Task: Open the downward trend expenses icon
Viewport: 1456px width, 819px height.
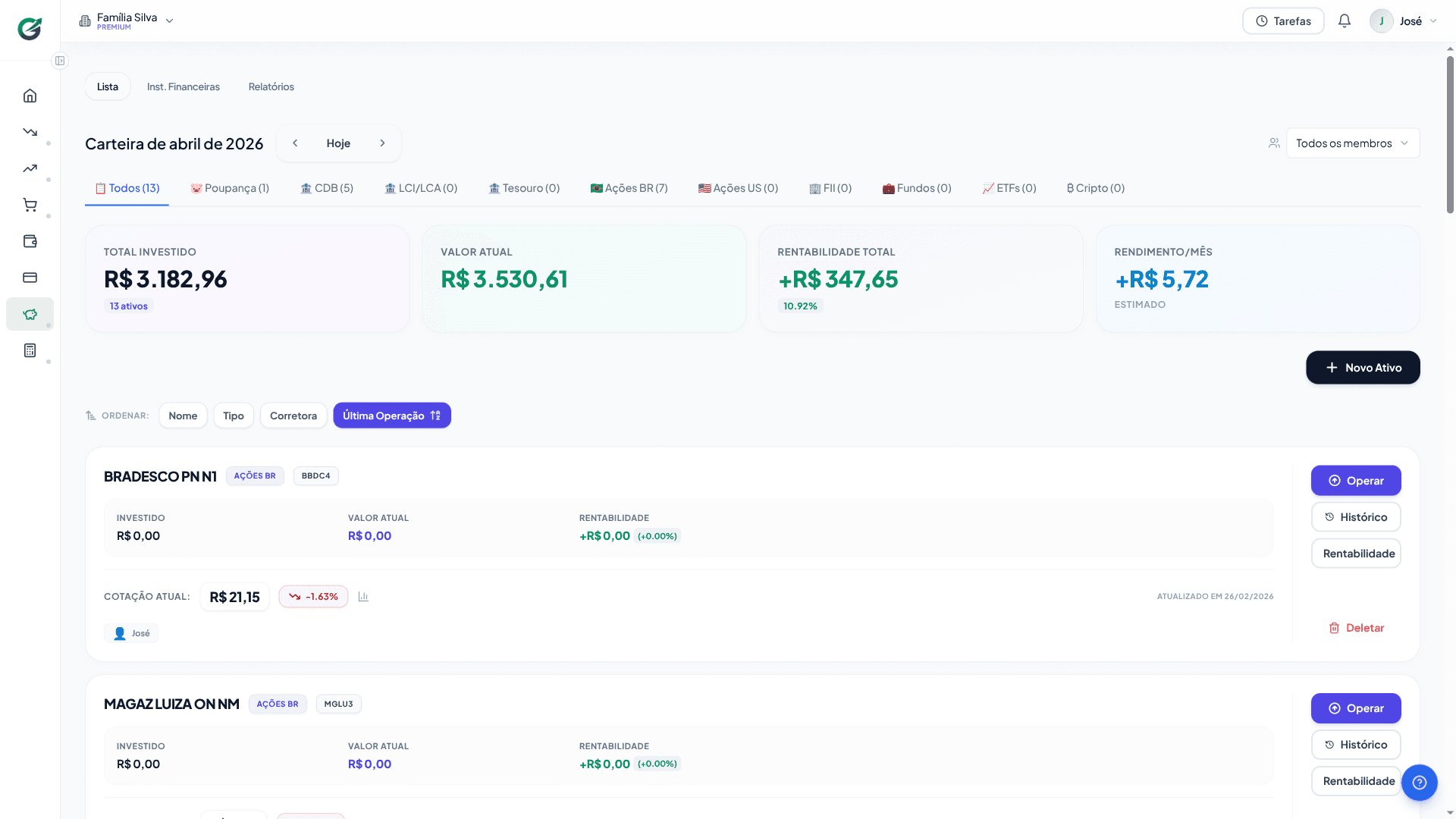Action: click(30, 132)
